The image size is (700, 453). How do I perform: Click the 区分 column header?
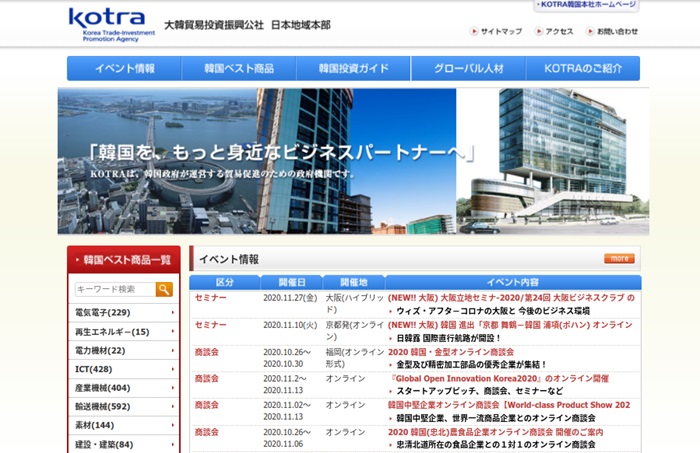225,282
